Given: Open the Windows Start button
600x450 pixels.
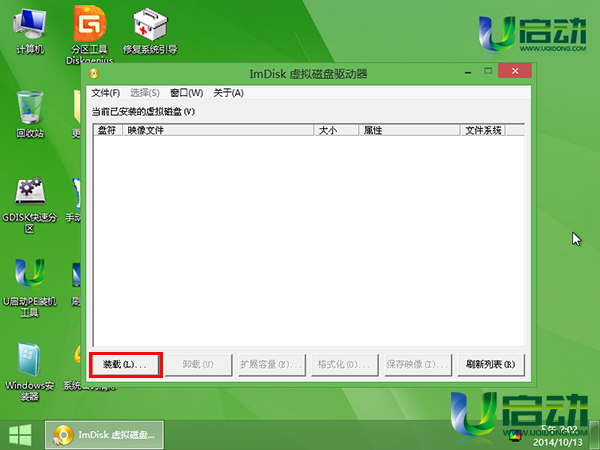Looking at the screenshot, I should 20,435.
